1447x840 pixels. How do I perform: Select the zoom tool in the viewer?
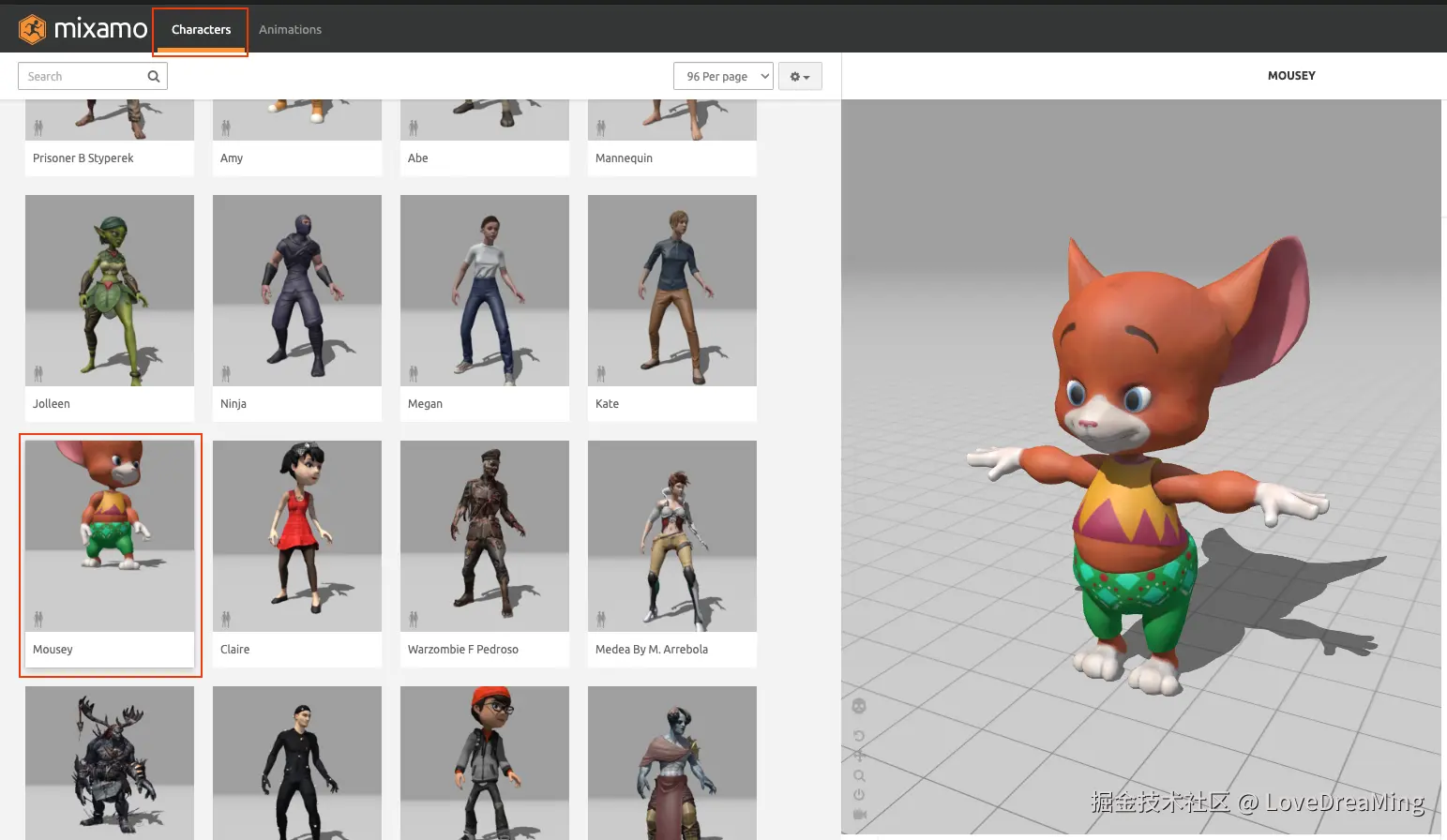[x=859, y=775]
